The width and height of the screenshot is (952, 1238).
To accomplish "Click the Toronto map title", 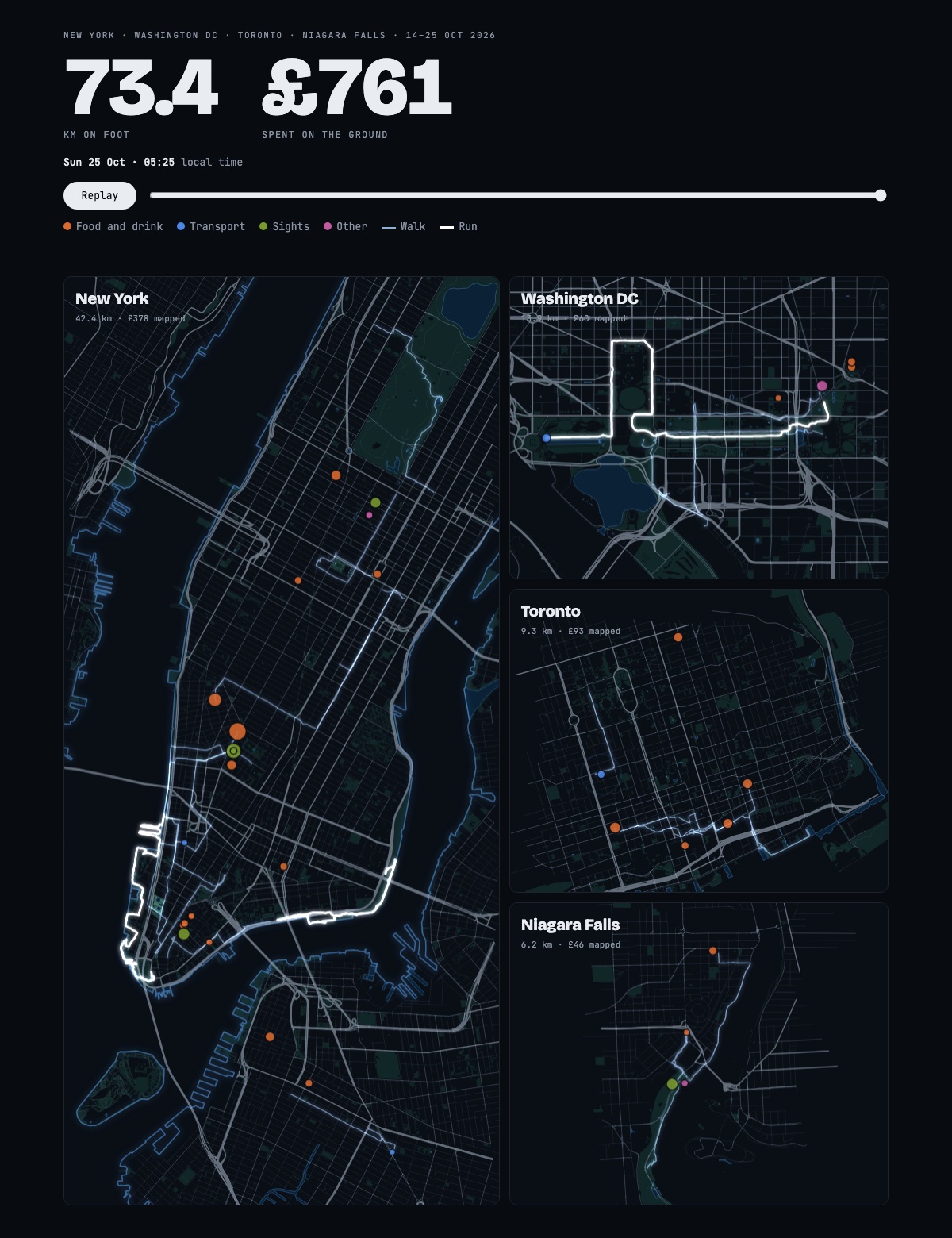I will [551, 611].
